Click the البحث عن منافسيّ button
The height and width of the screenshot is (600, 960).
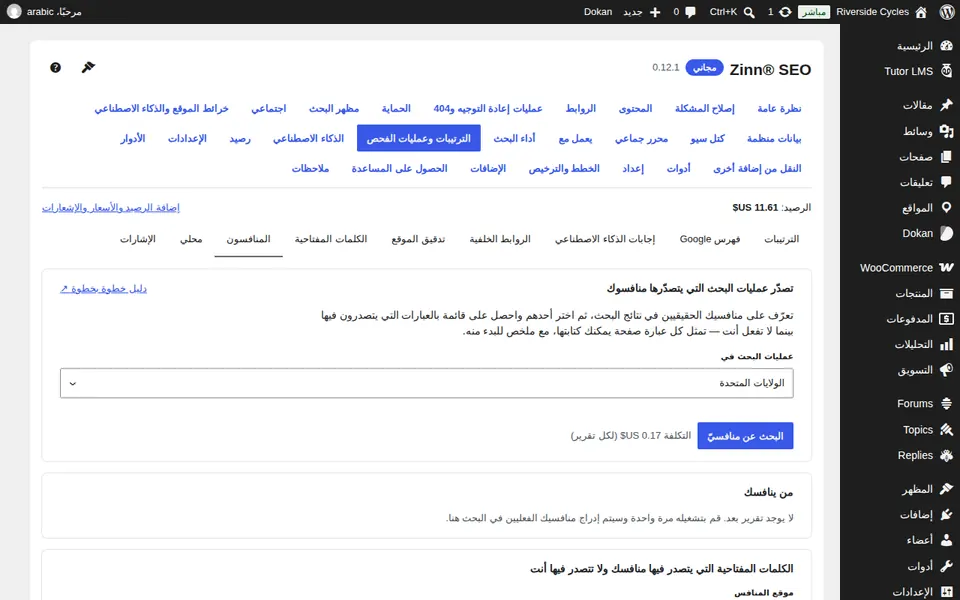745,436
